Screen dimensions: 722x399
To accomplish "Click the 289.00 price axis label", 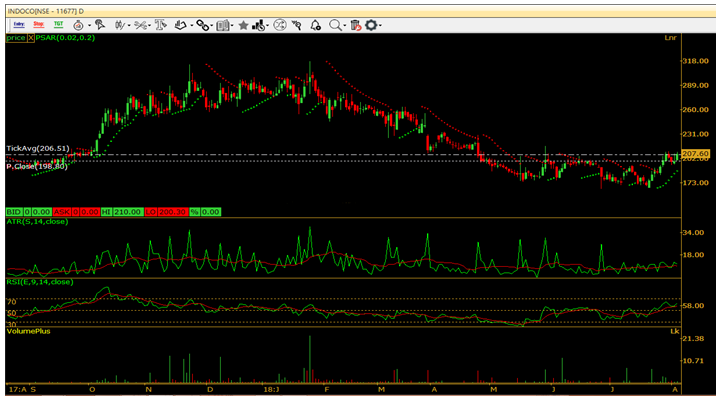I will tap(696, 85).
